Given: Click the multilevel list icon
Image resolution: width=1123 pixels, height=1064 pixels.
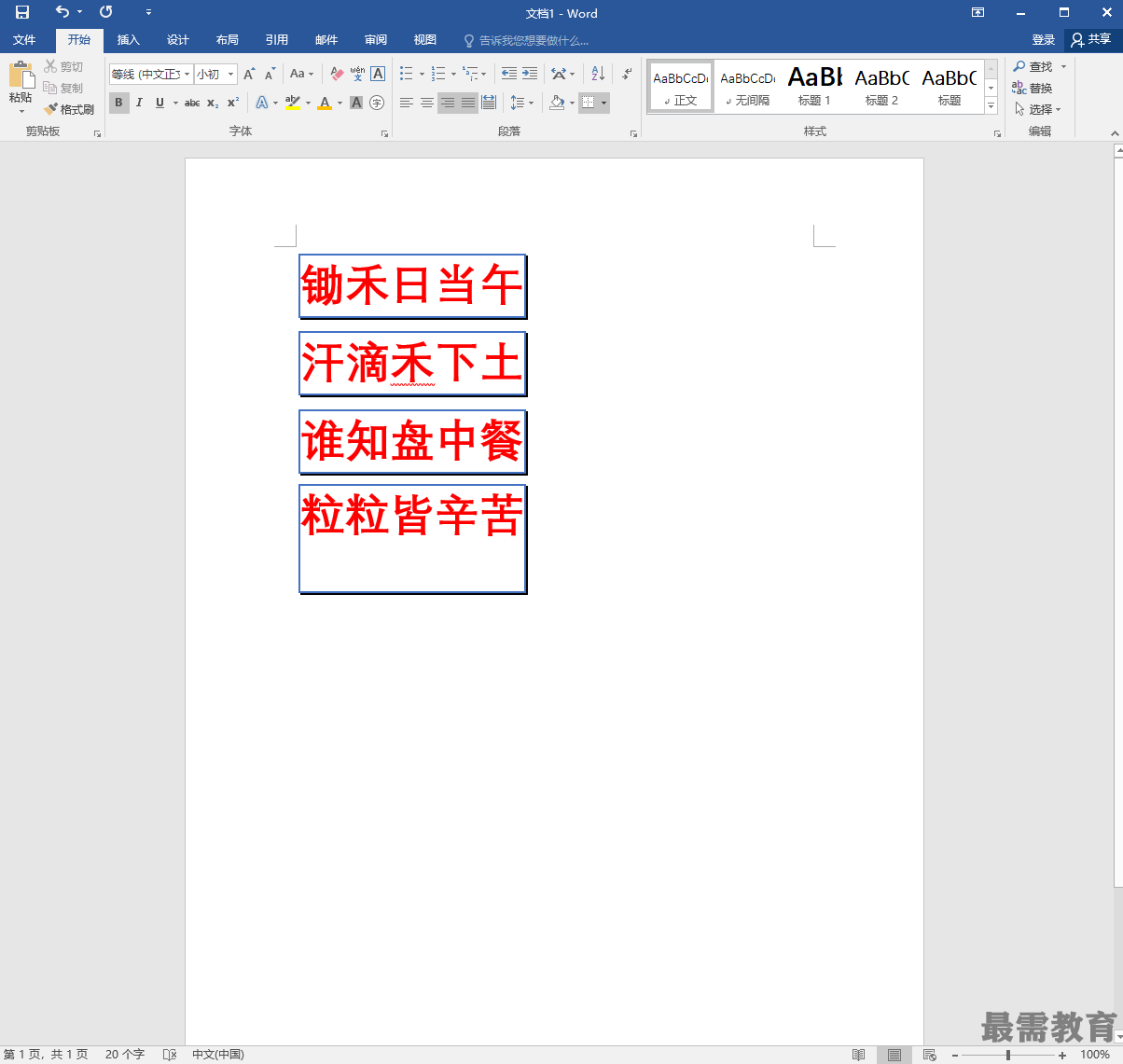Looking at the screenshot, I should point(470,74).
